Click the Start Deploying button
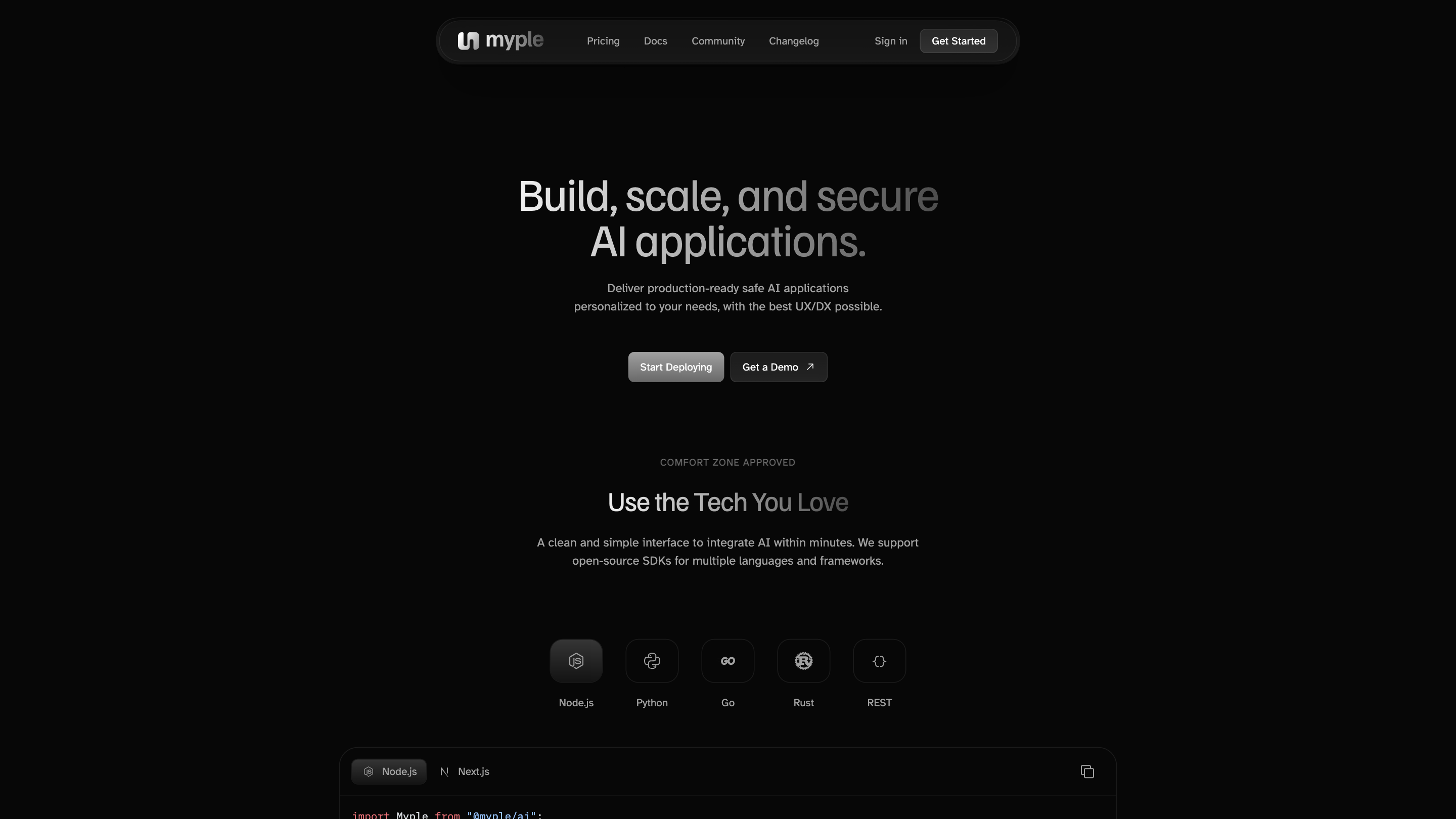Screen dimensions: 1456x819 675,367
